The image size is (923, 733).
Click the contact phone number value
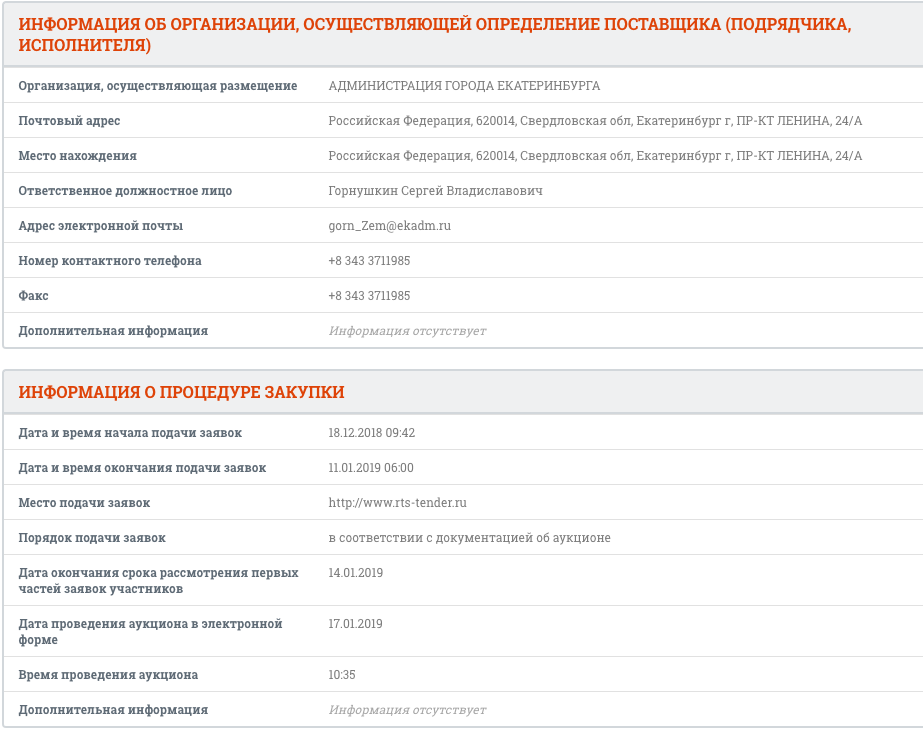tap(369, 261)
